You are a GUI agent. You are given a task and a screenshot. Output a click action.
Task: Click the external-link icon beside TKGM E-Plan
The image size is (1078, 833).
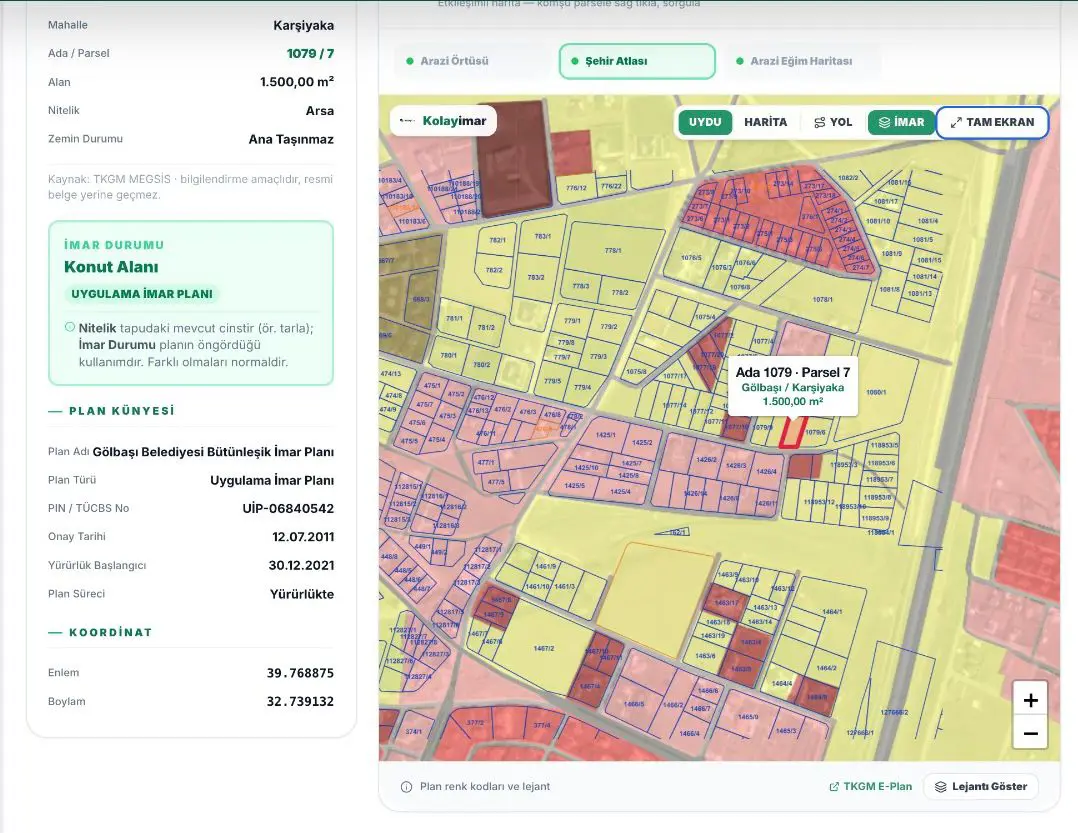pyautogui.click(x=834, y=787)
